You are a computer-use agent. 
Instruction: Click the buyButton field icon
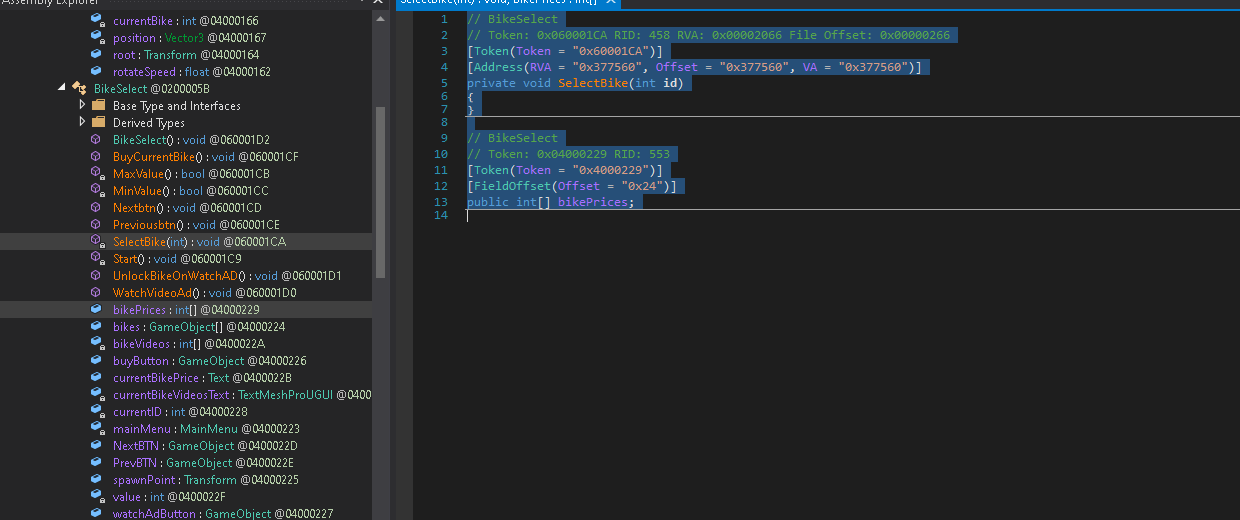(x=97, y=361)
